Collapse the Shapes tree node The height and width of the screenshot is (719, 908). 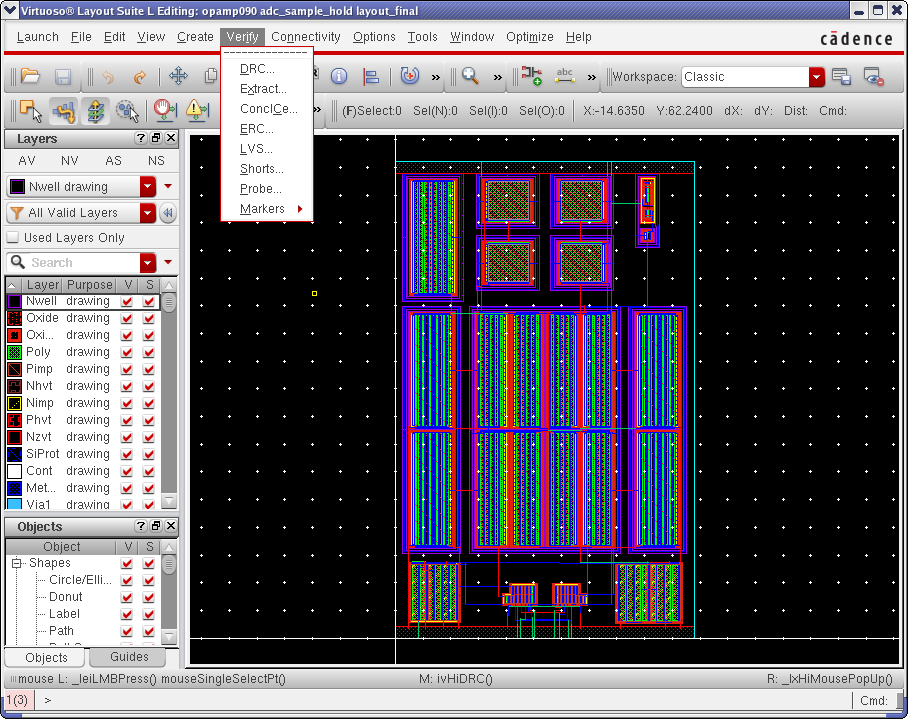(17, 563)
